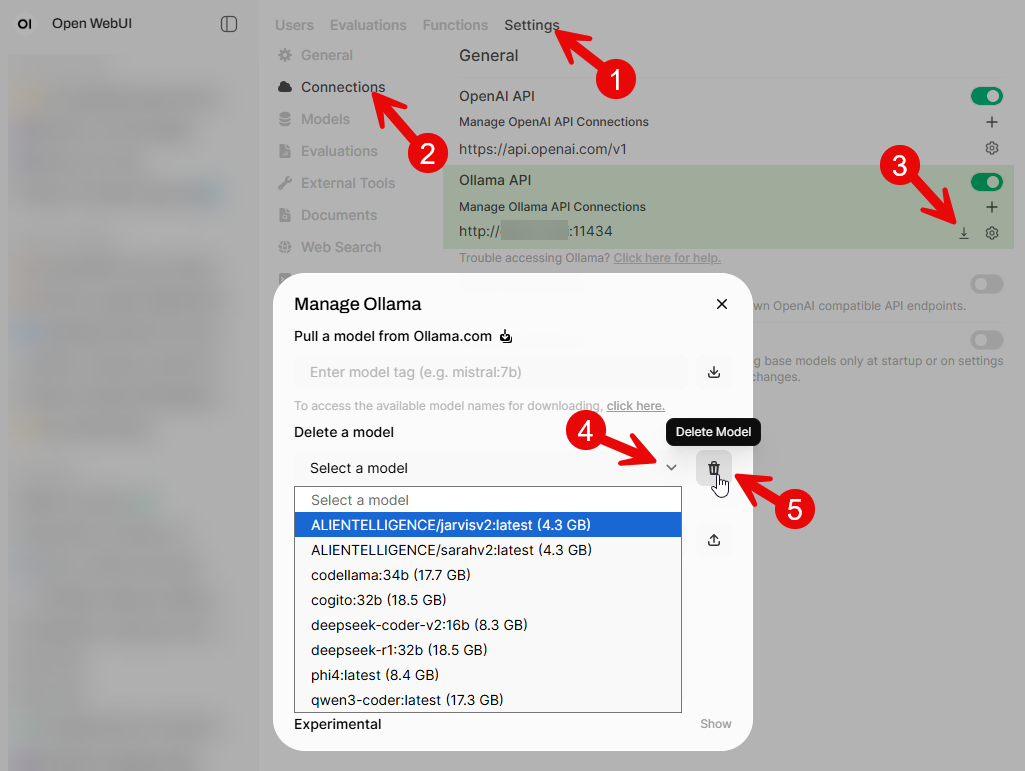The image size is (1025, 771).
Task: Add new OpenAI API connection plus
Action: click(992, 122)
